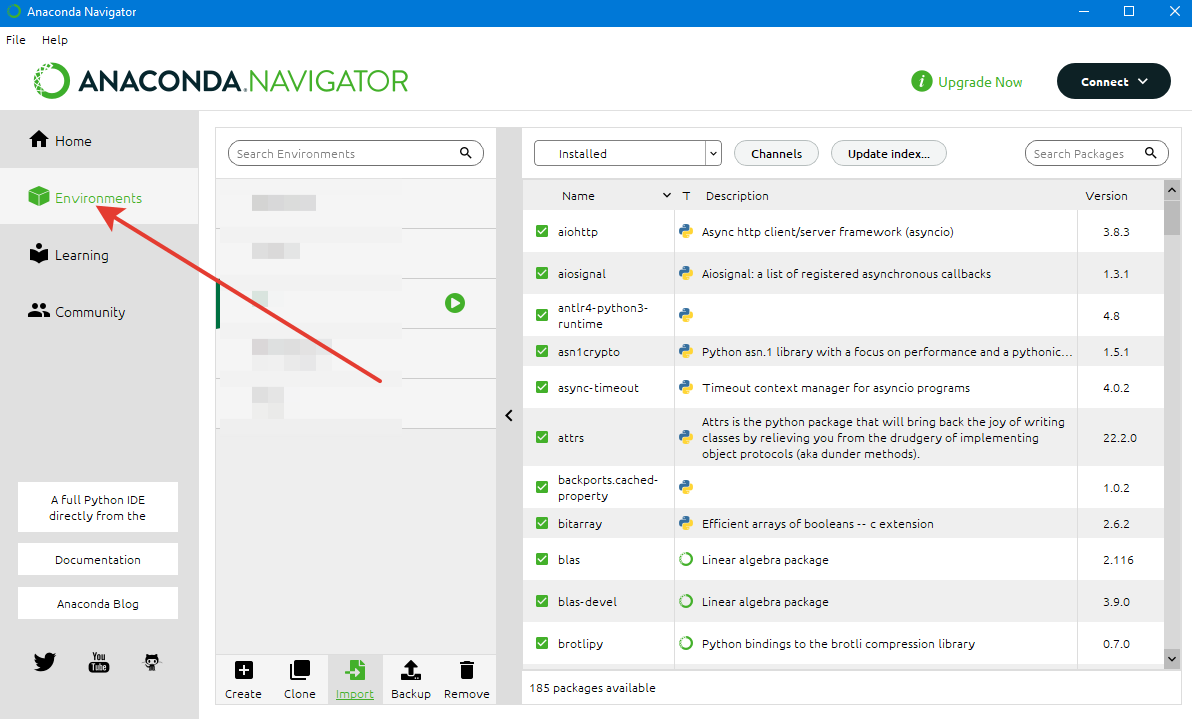Open the Twitter icon link

pos(45,662)
